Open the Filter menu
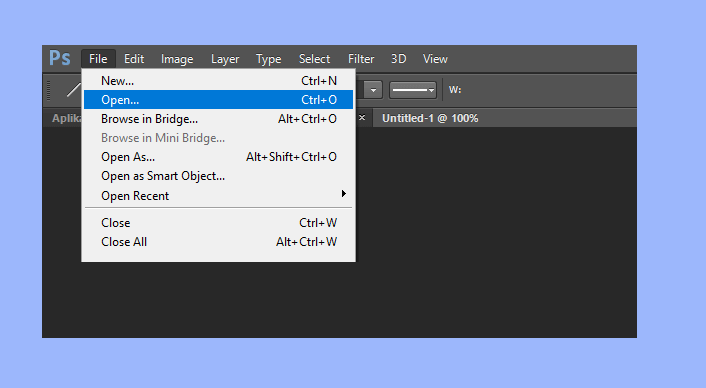This screenshot has height=388, width=706. point(361,59)
